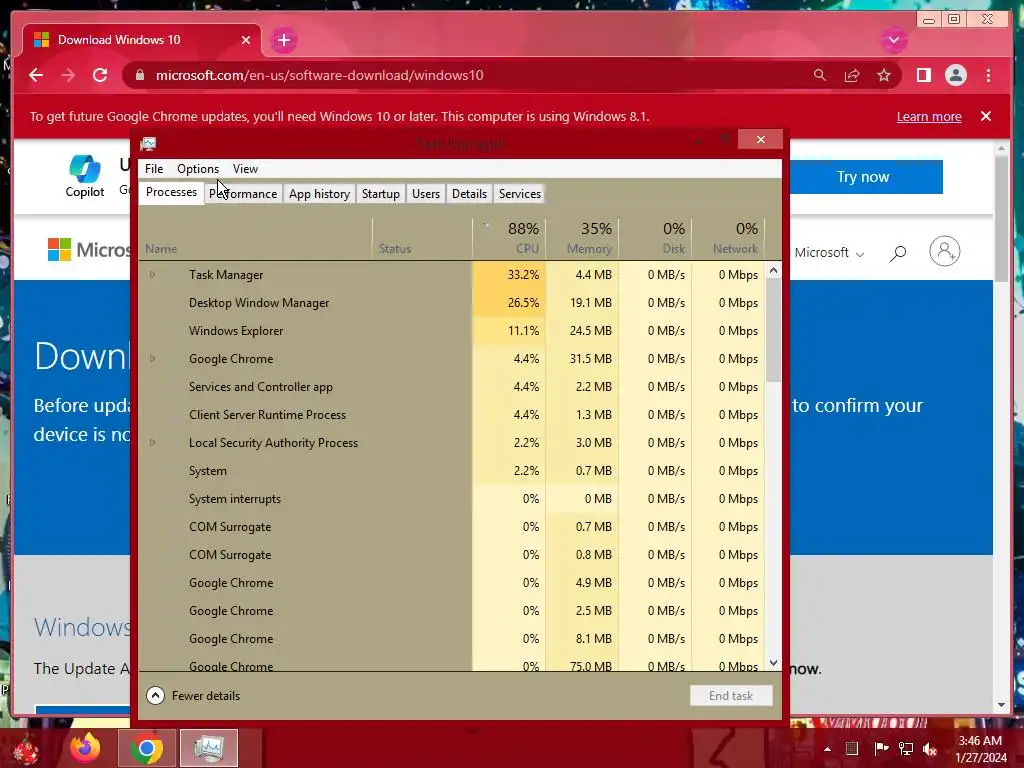
Task: Click the Task Manager title bar icon
Action: tap(148, 144)
